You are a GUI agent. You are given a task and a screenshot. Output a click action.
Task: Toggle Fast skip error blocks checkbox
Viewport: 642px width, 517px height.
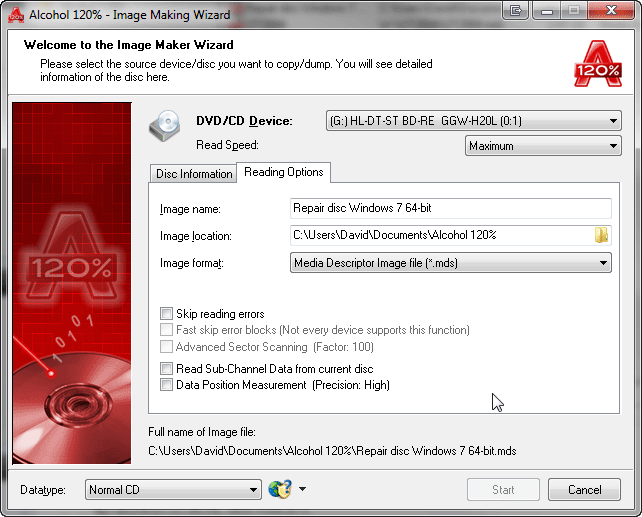point(166,330)
